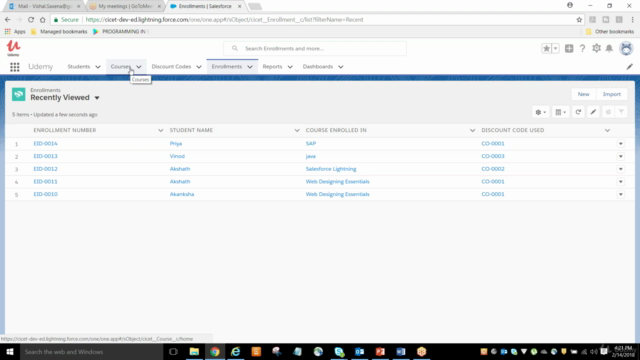The width and height of the screenshot is (640, 360).
Task: Expand the Courses tab dropdown arrow
Action: [x=139, y=67]
